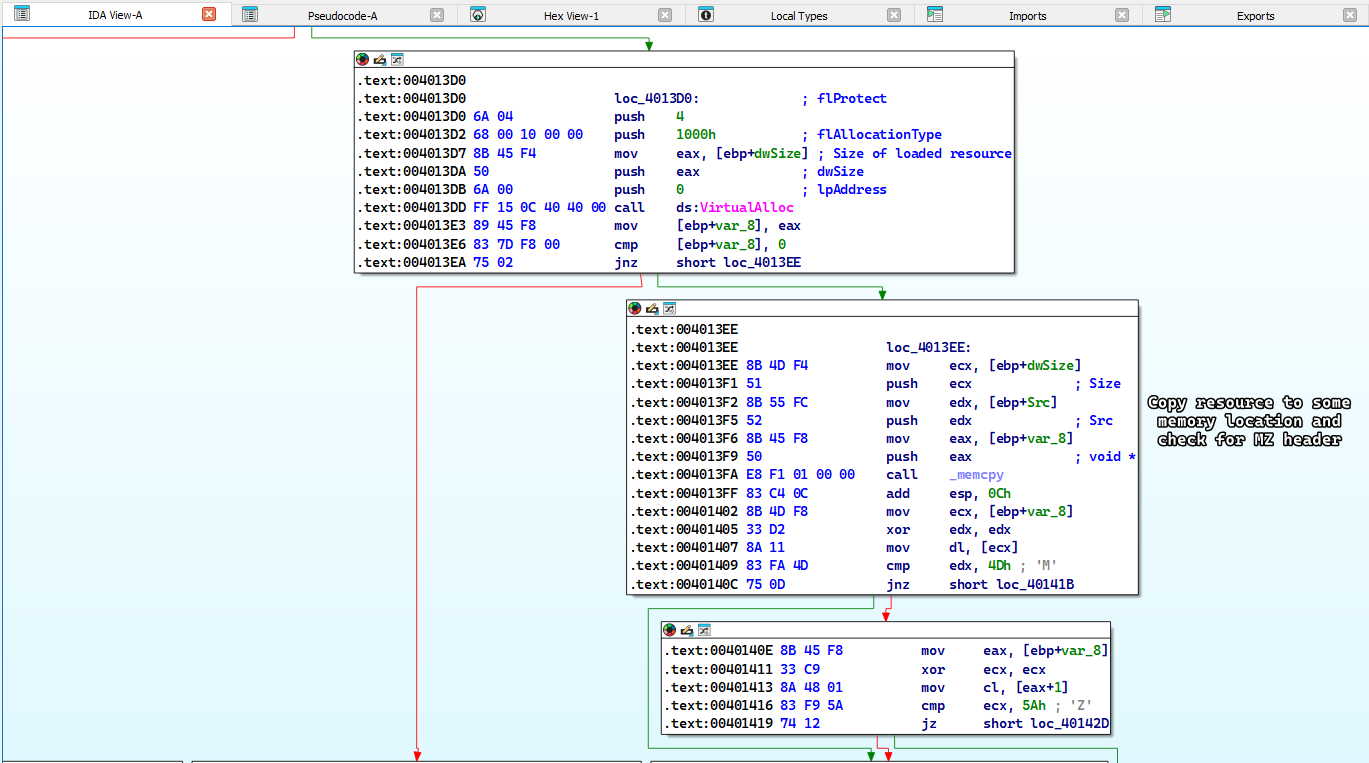Screen dimensions: 1369x763
Task: Close the IDA View-A tab
Action: click(x=209, y=15)
